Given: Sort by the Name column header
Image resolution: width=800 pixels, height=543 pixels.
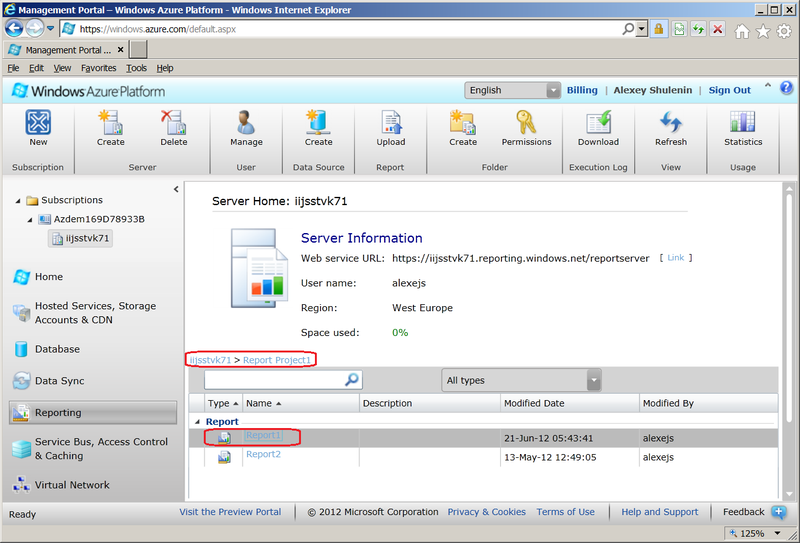Looking at the screenshot, I should (301, 403).
